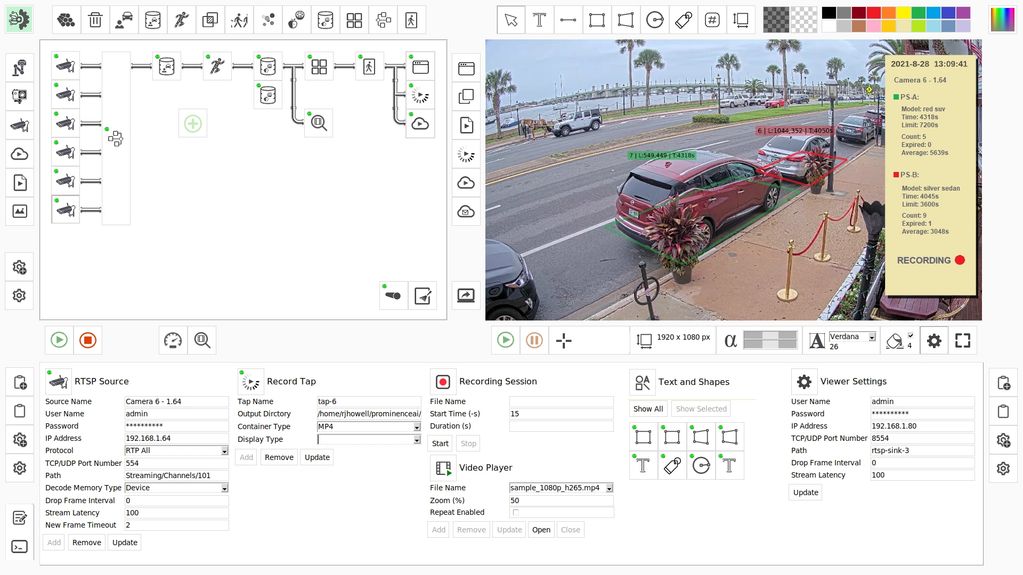
Task: Open the Protocol dropdown
Action: coord(224,451)
